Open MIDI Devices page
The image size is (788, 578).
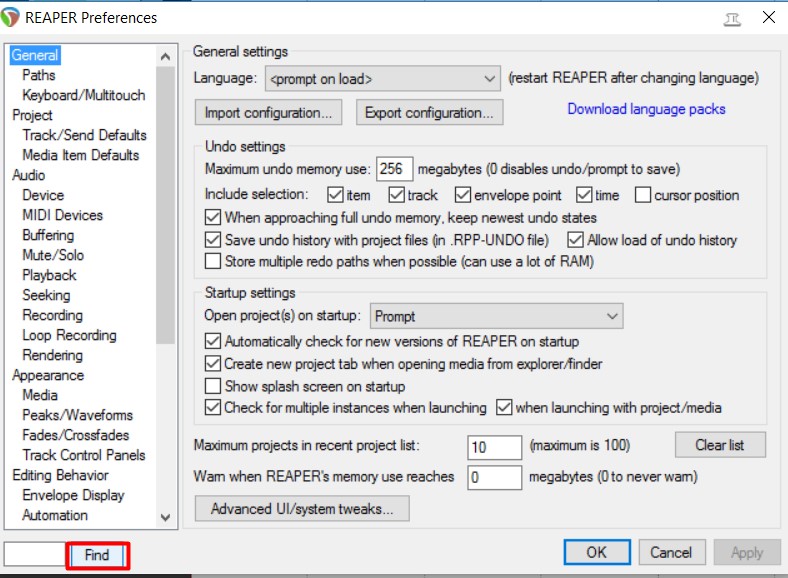[x=62, y=215]
